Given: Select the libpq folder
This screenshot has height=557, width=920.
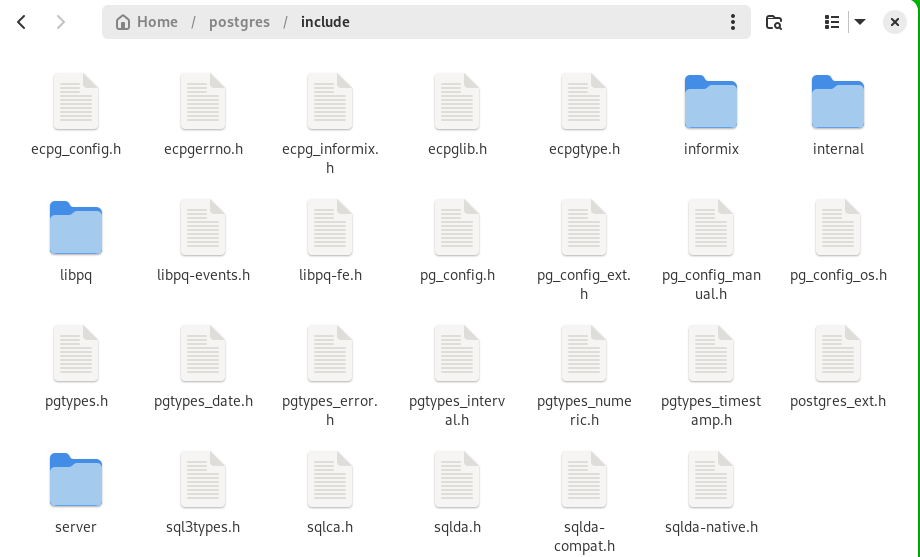Looking at the screenshot, I should tap(76, 228).
